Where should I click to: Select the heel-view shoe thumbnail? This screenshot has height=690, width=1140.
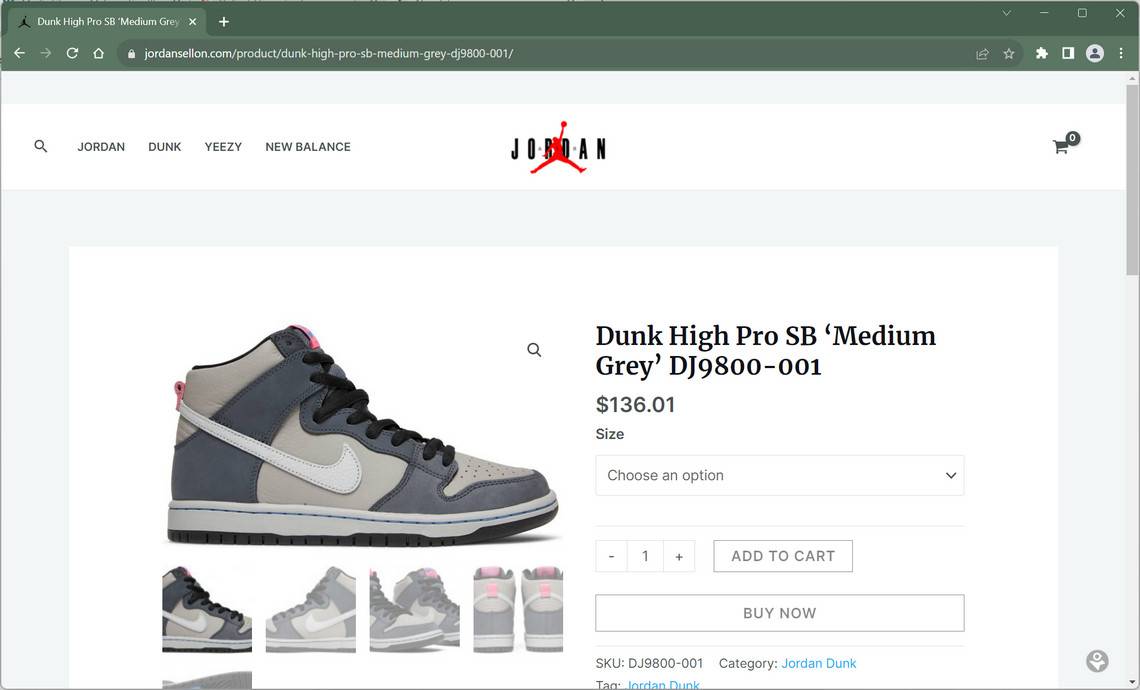[x=518, y=609]
